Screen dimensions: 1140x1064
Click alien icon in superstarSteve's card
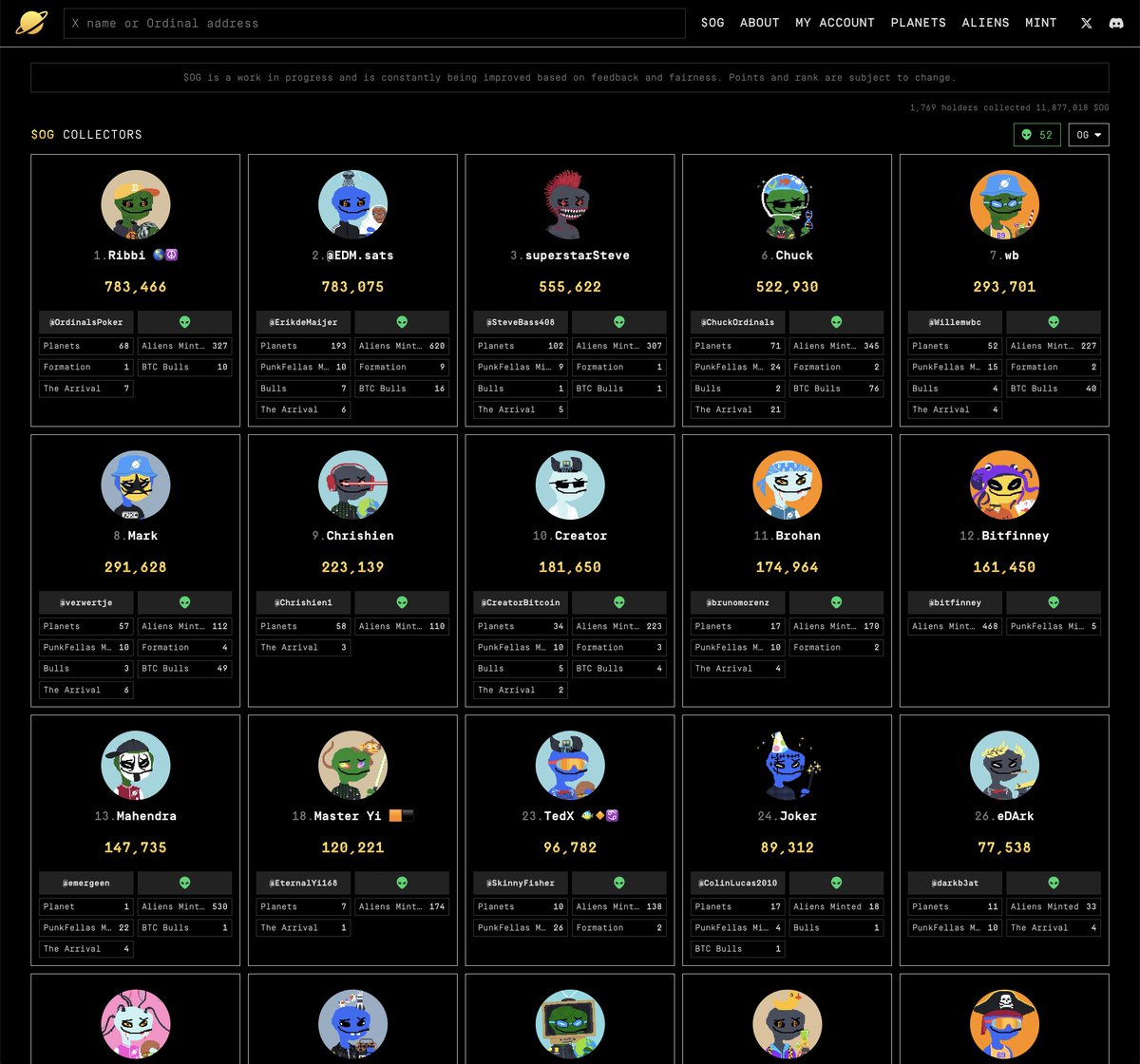pyautogui.click(x=619, y=322)
